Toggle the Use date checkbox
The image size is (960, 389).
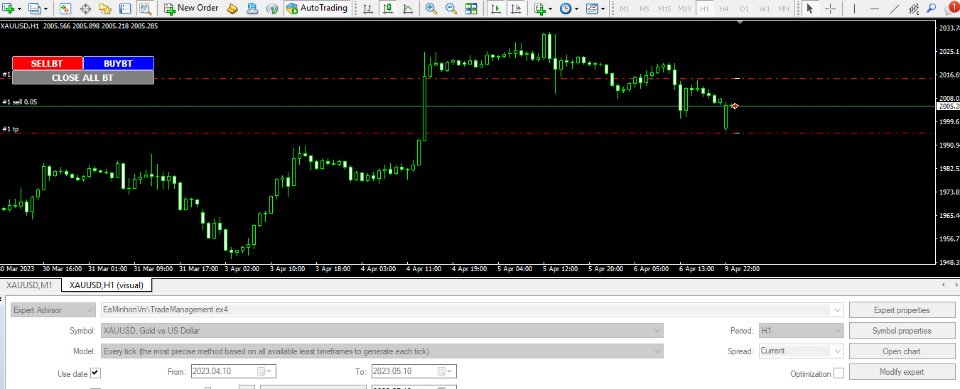[x=96, y=372]
